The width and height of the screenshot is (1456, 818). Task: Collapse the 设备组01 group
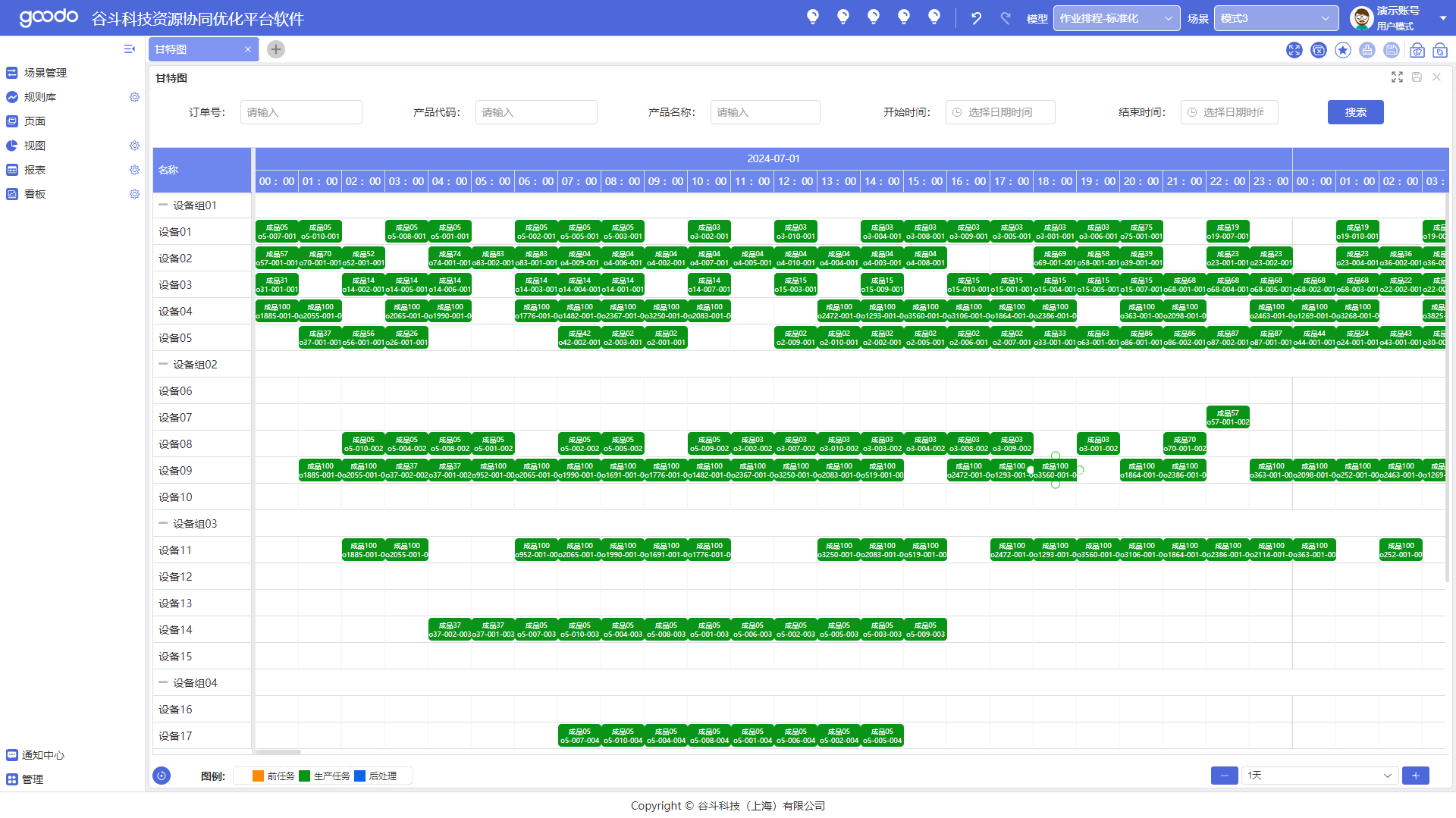coord(163,205)
